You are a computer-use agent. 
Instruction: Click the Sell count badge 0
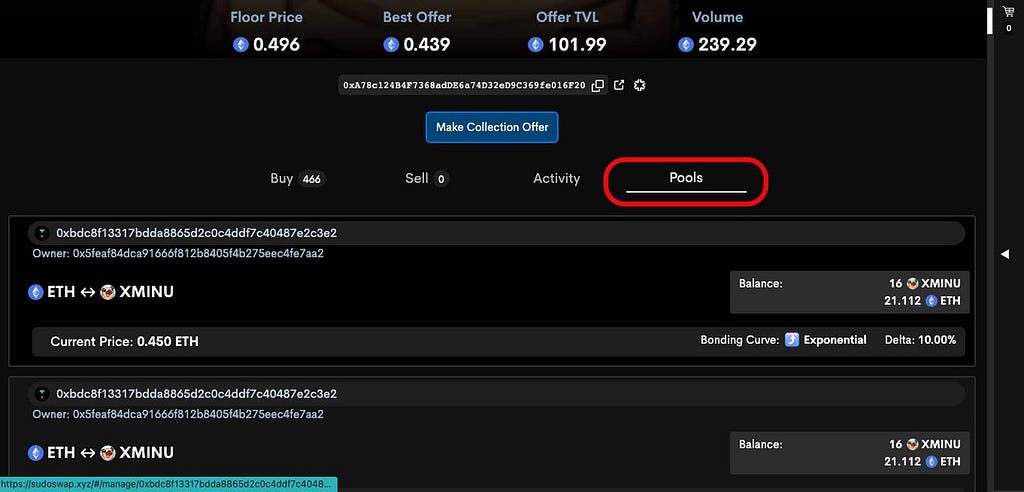(441, 179)
